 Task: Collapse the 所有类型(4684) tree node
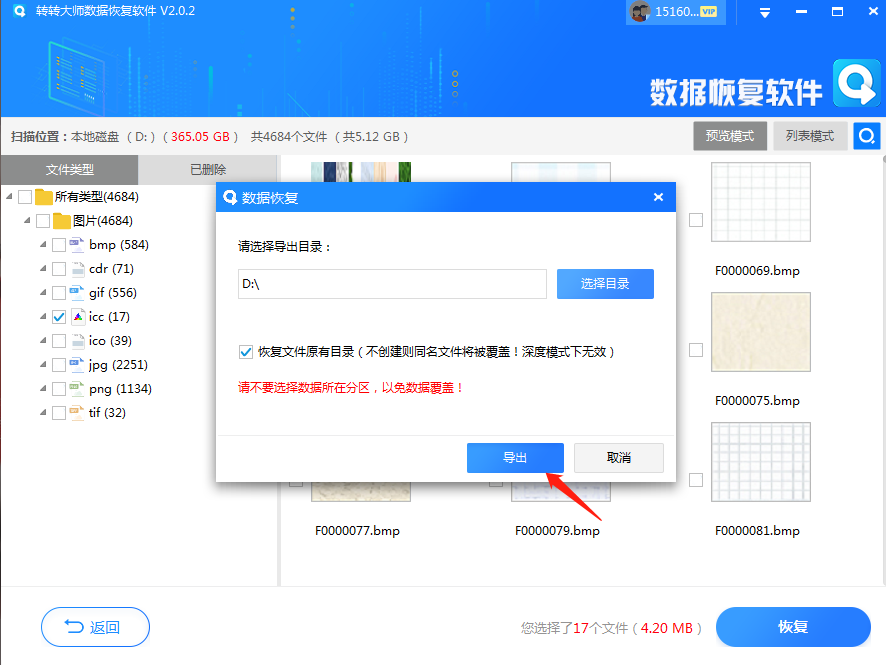point(11,196)
